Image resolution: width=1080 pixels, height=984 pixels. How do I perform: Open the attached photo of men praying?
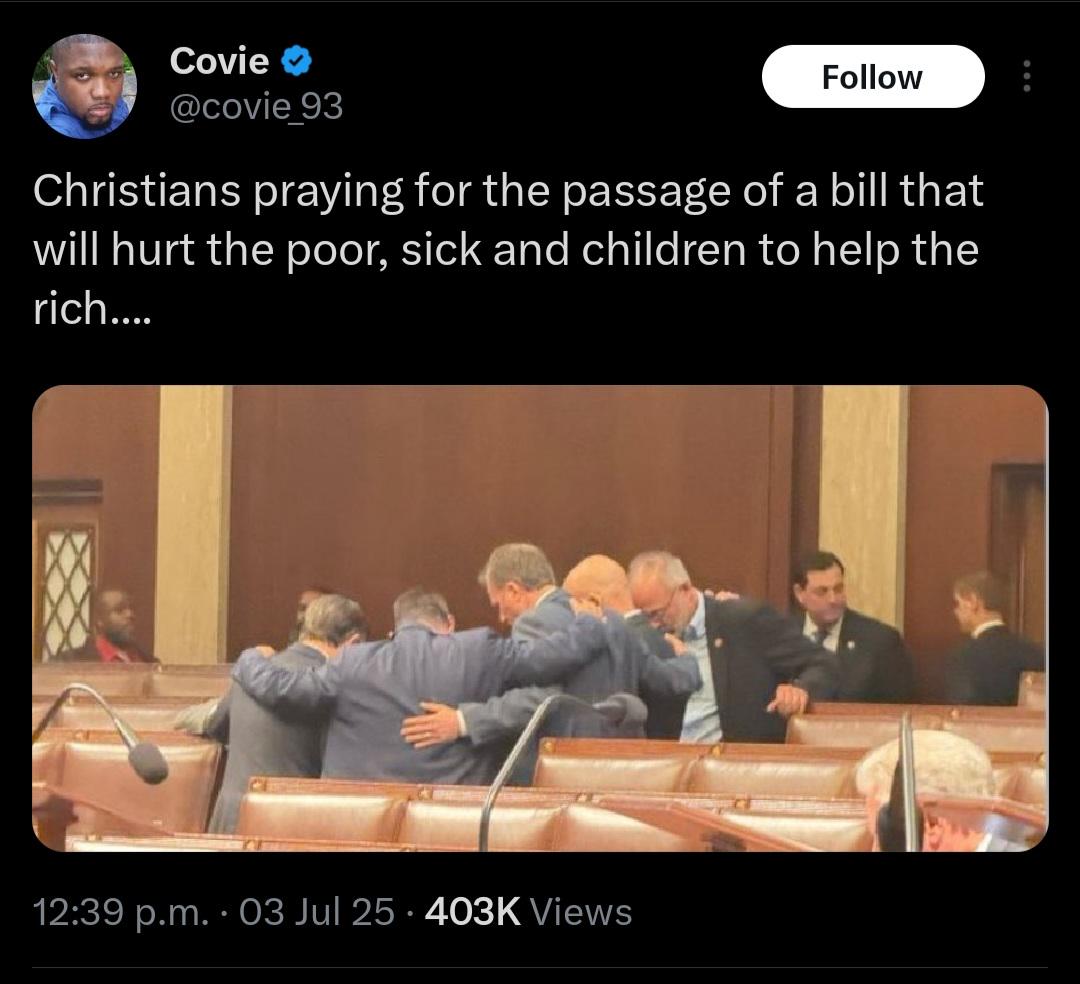[x=540, y=618]
